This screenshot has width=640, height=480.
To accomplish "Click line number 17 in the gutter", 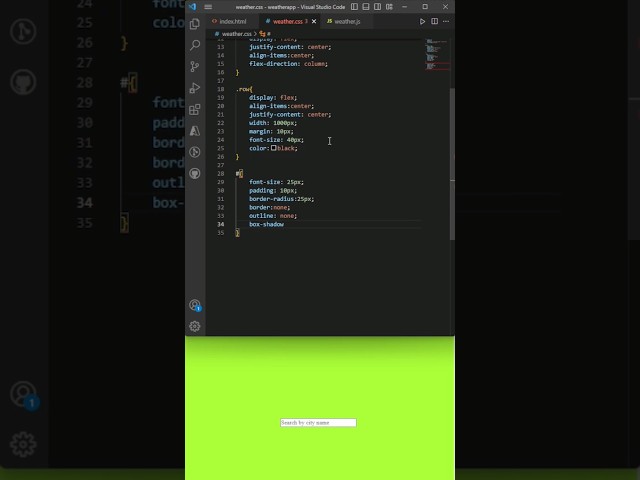I will pyautogui.click(x=221, y=80).
